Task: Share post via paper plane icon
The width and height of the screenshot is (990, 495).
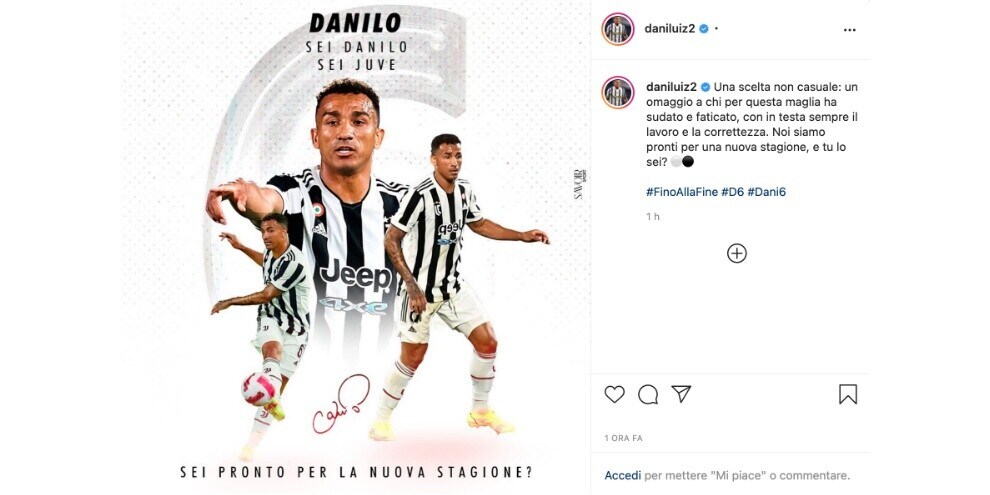Action: tap(681, 394)
